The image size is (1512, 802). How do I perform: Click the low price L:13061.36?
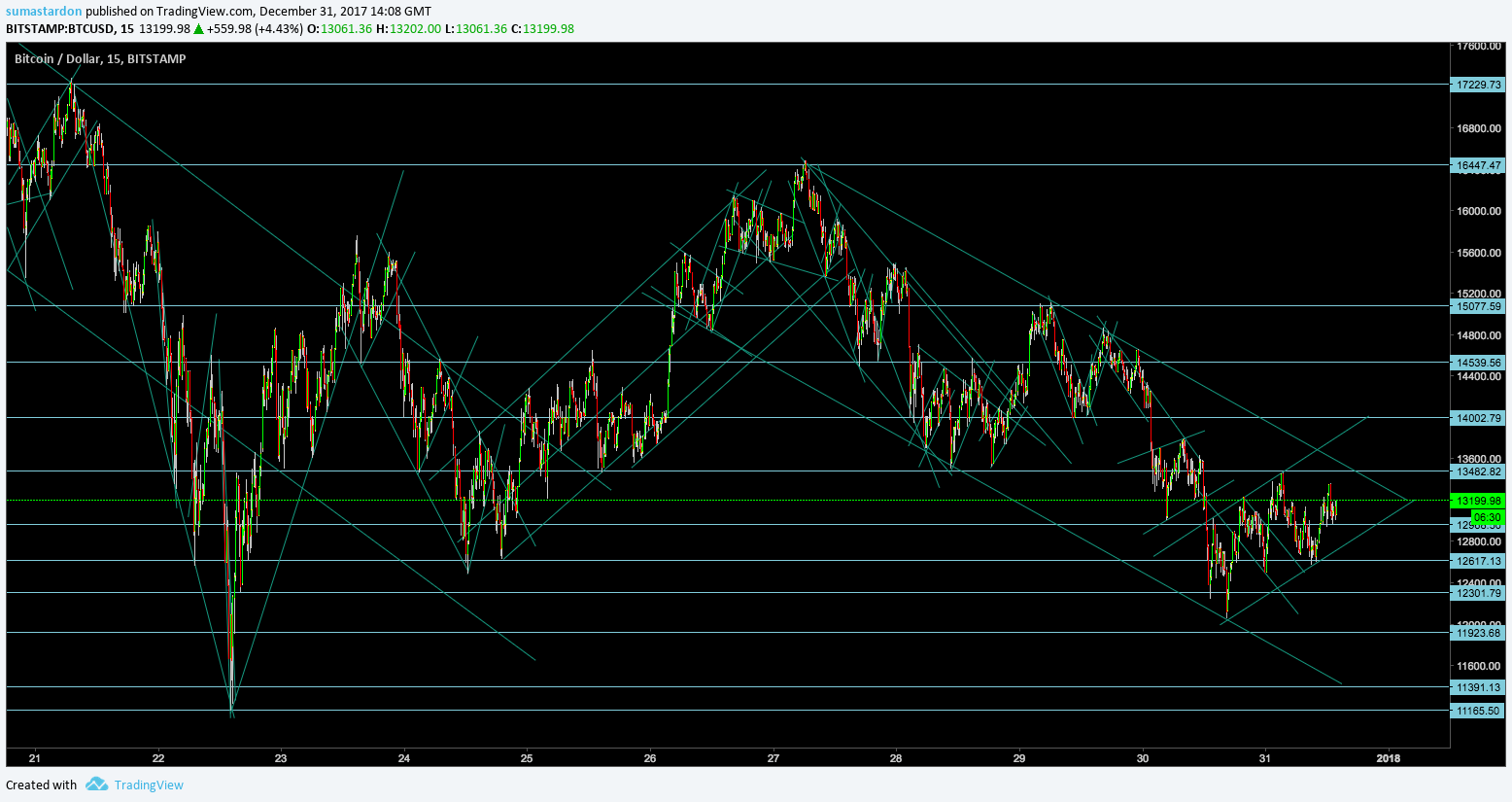(476, 28)
